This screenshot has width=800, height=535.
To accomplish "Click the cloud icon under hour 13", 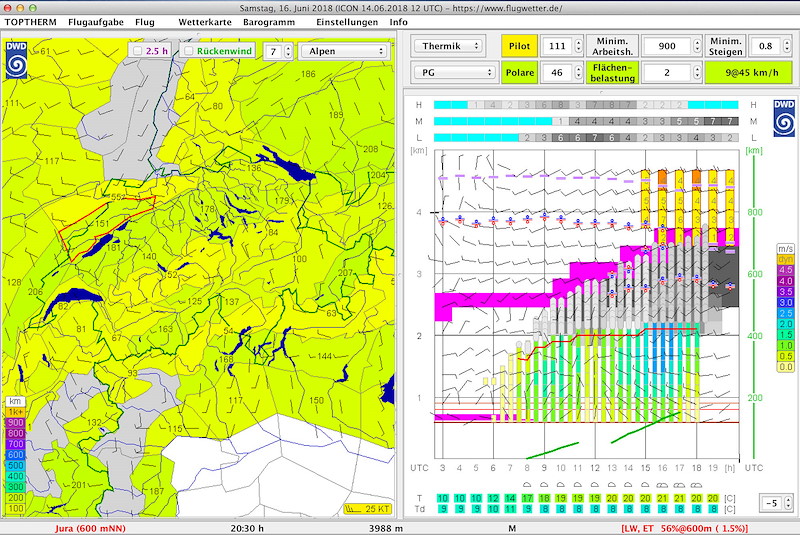I will point(612,485).
